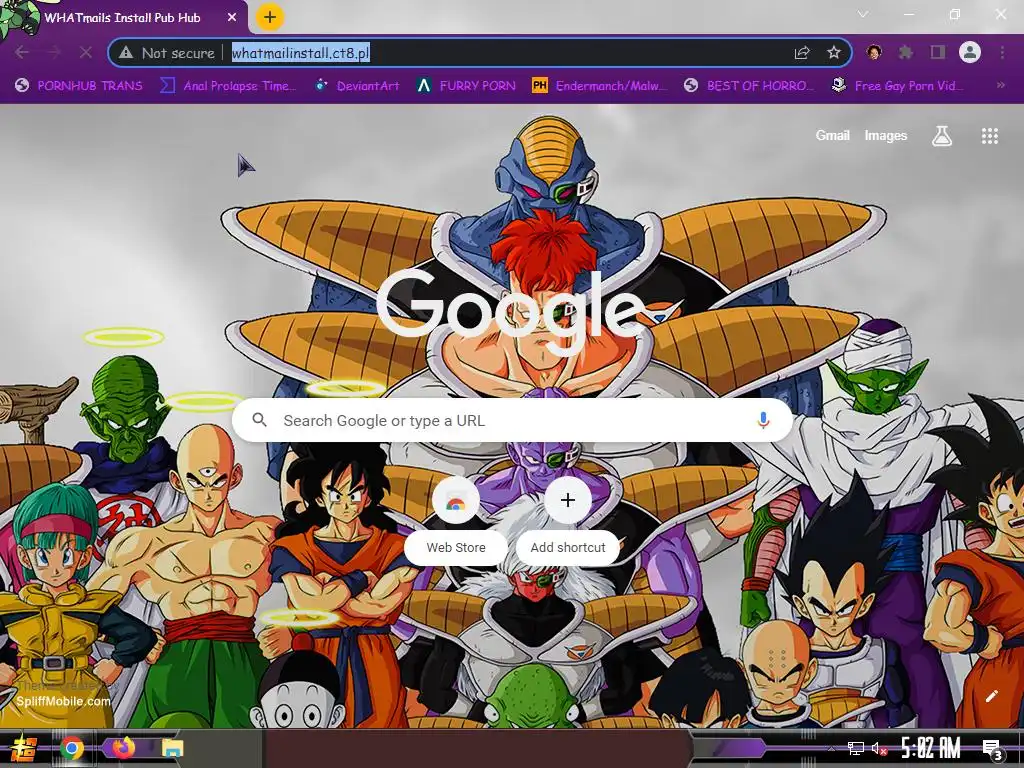Open Chrome from the taskbar
This screenshot has height=768, width=1024.
72,748
